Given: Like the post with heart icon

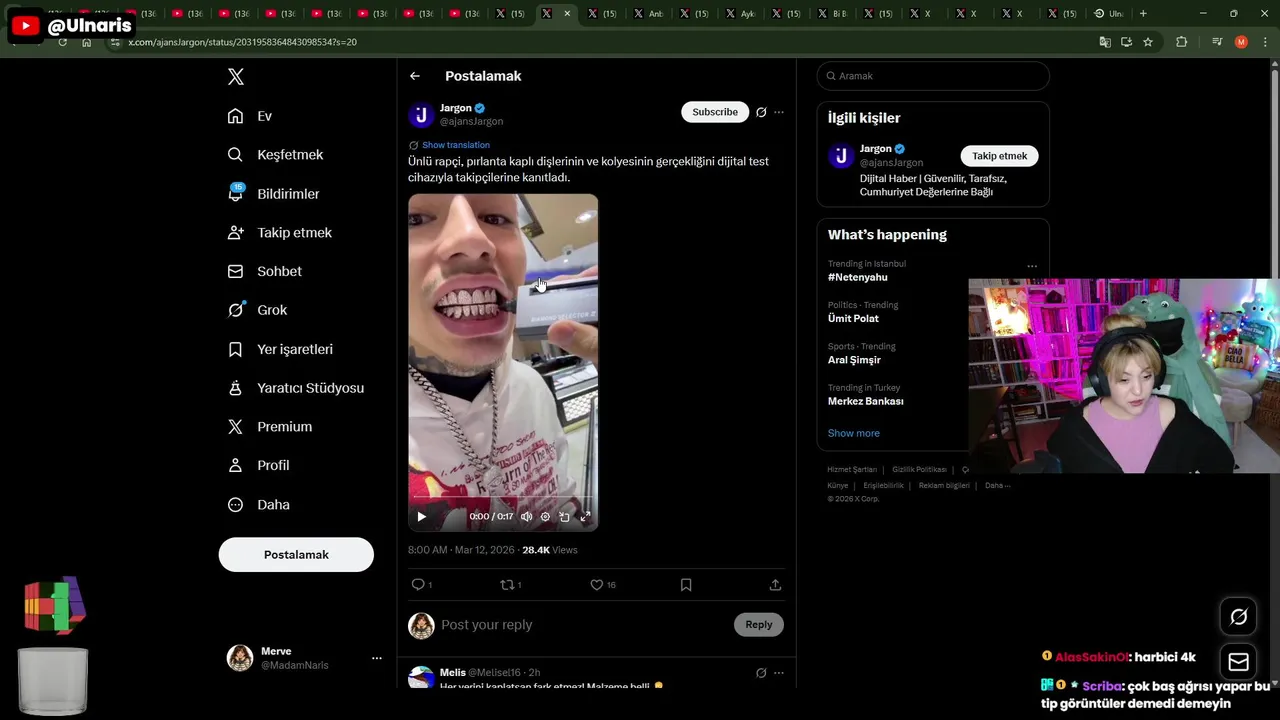Looking at the screenshot, I should 597,585.
